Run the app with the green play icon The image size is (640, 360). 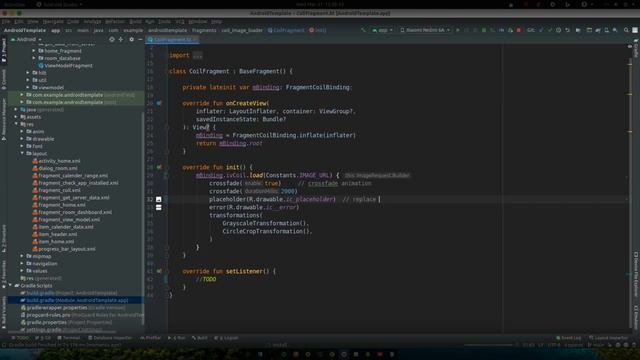[x=458, y=30]
